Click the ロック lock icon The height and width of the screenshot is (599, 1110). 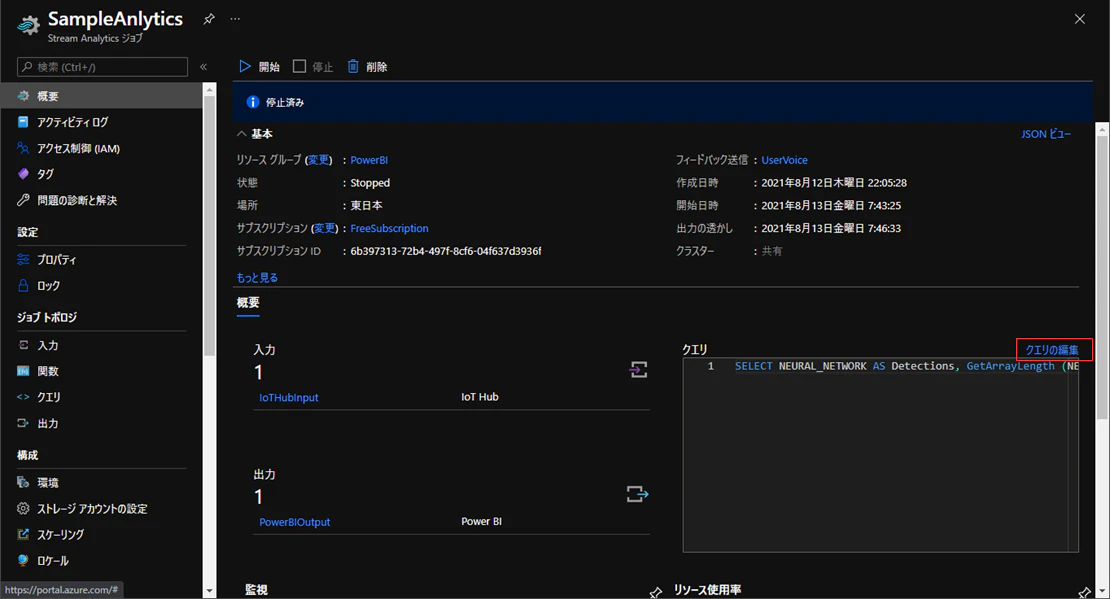point(23,285)
